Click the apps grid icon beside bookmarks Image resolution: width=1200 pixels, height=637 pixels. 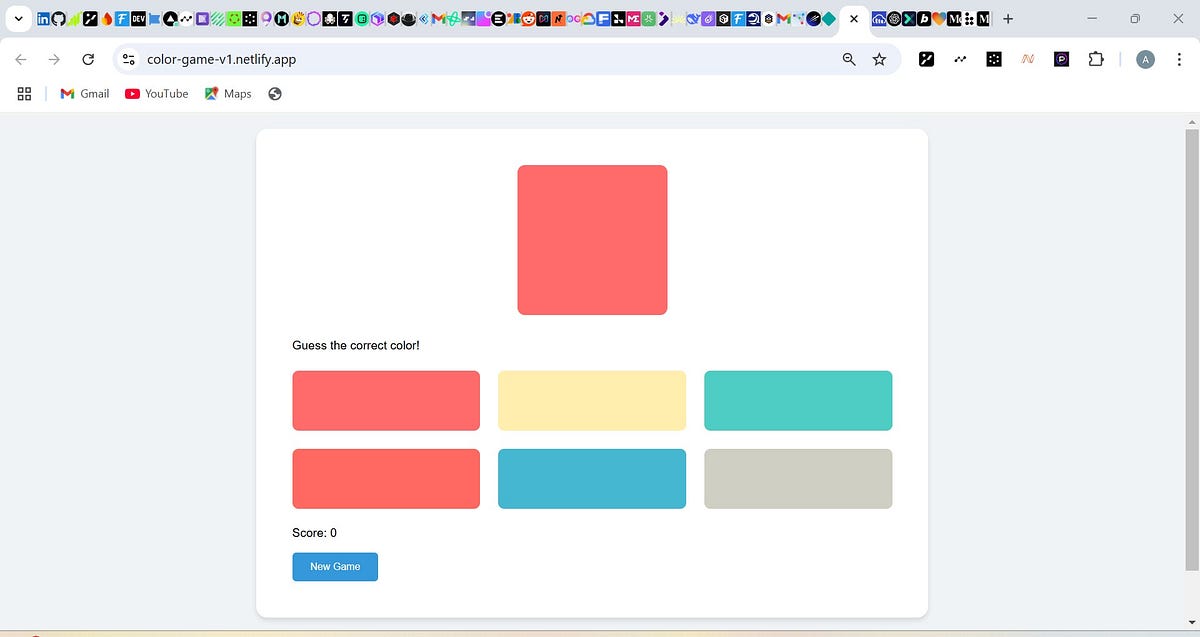[24, 93]
